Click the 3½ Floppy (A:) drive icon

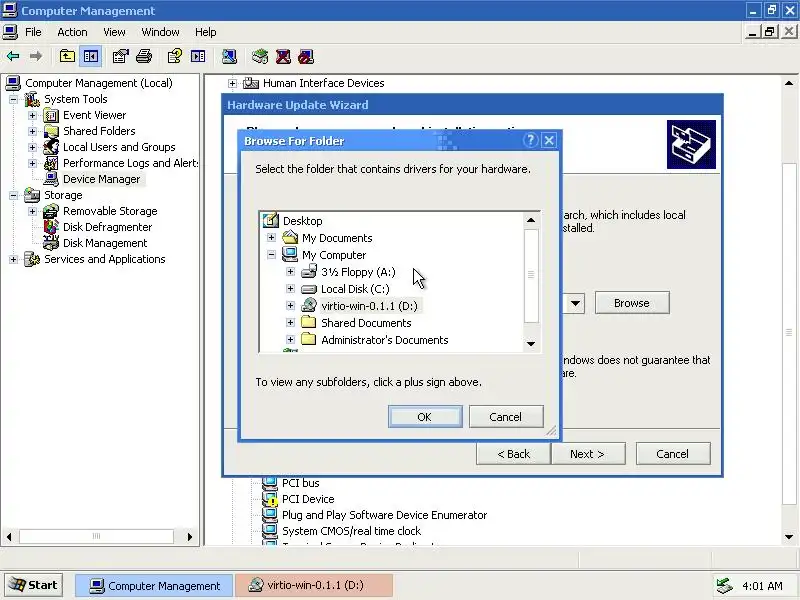point(309,271)
